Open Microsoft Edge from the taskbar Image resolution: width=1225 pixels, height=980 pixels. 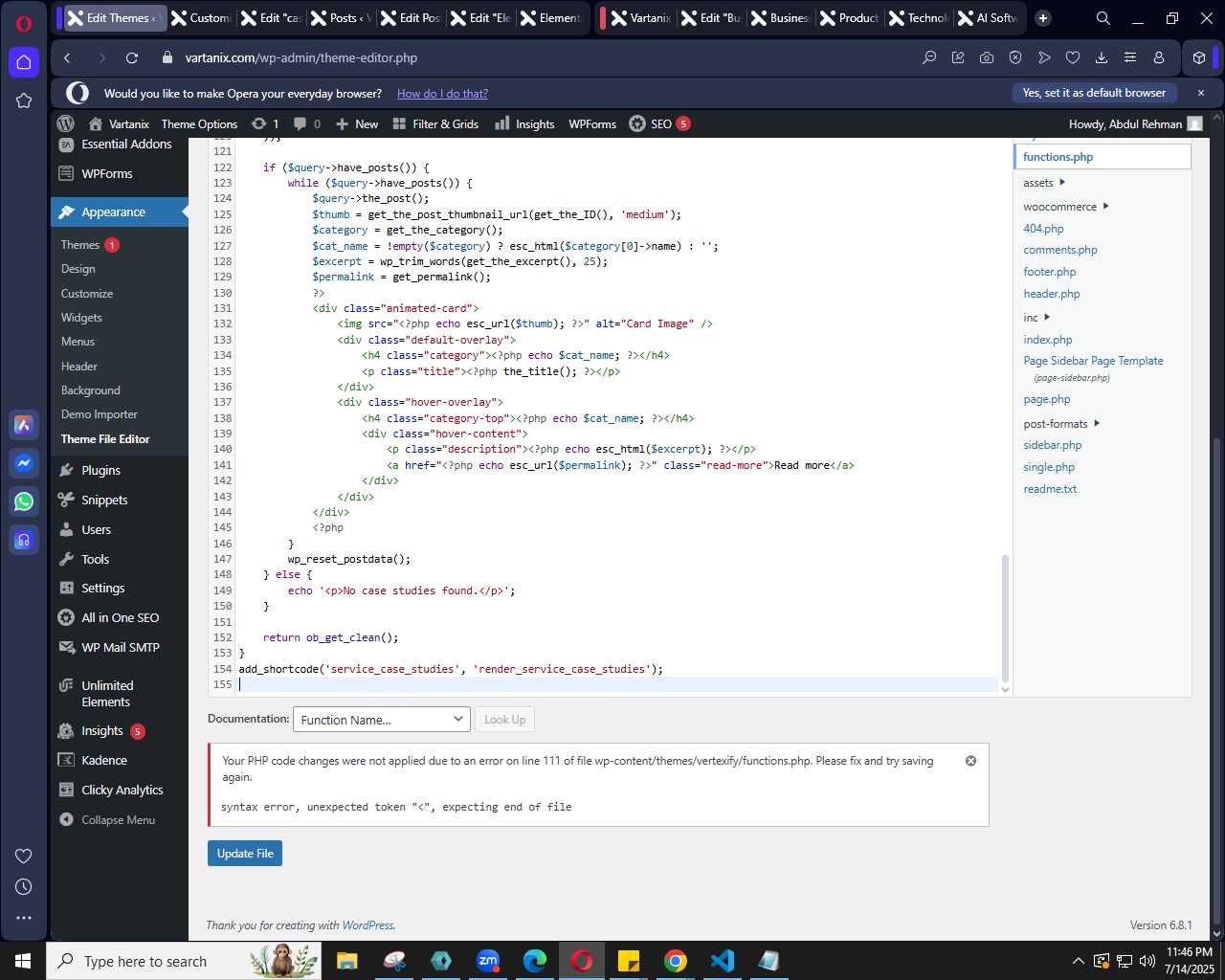tap(535, 961)
